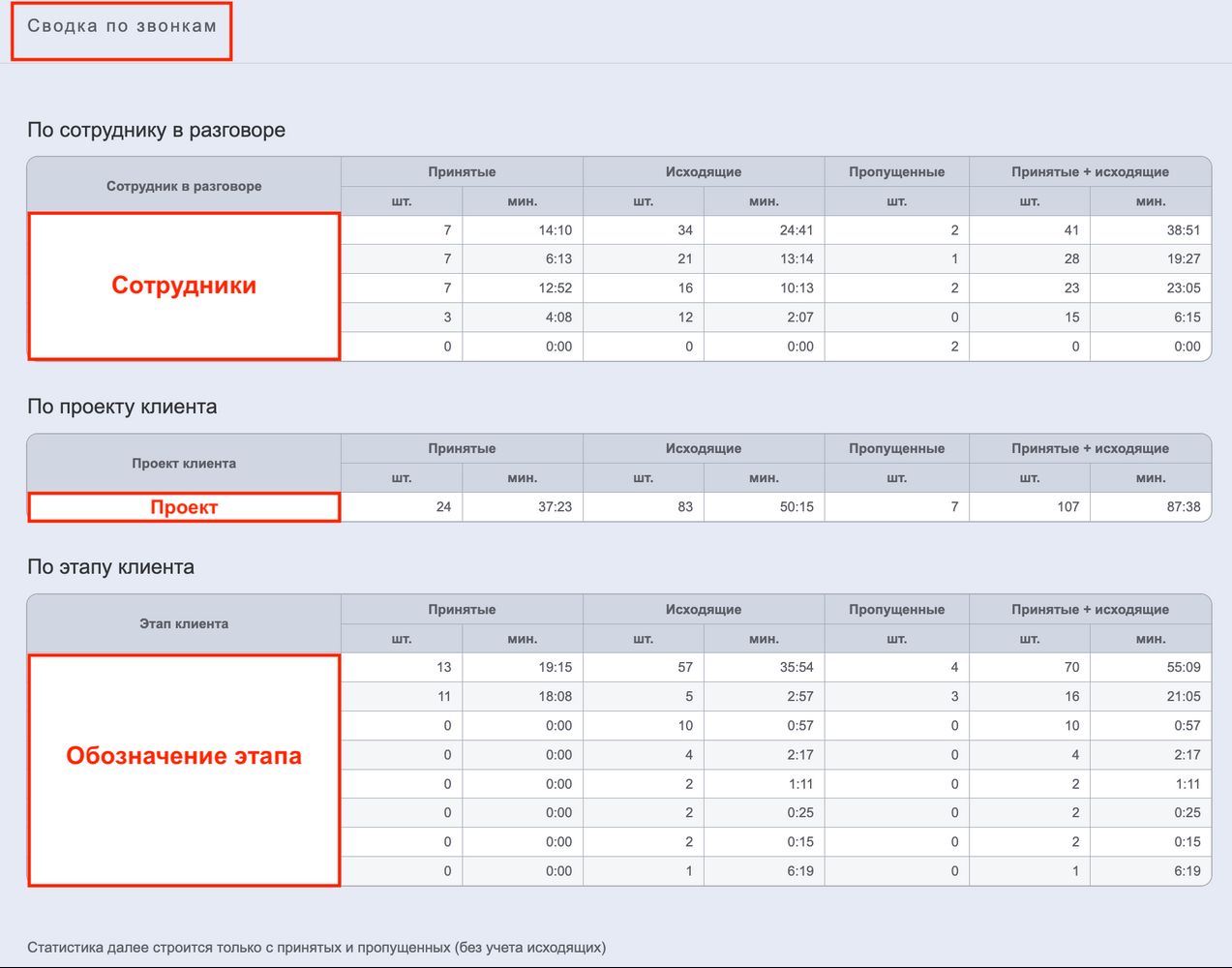Screen dimensions: 1232x968
Task: Click the red Сотрудники placeholder block
Action: [184, 286]
